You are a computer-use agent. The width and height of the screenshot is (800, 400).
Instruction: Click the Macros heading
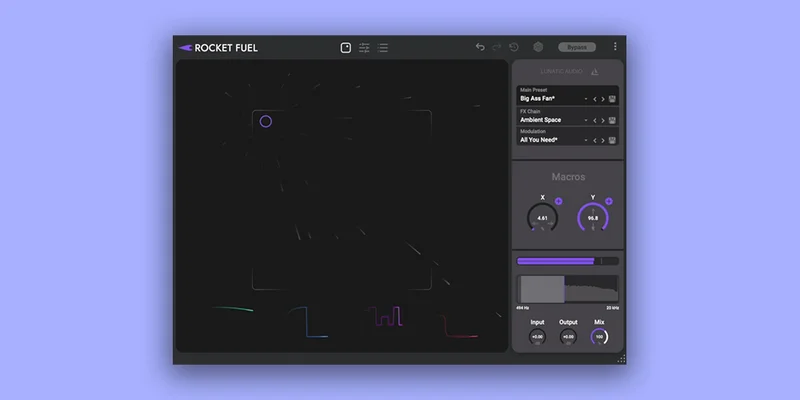(568, 177)
